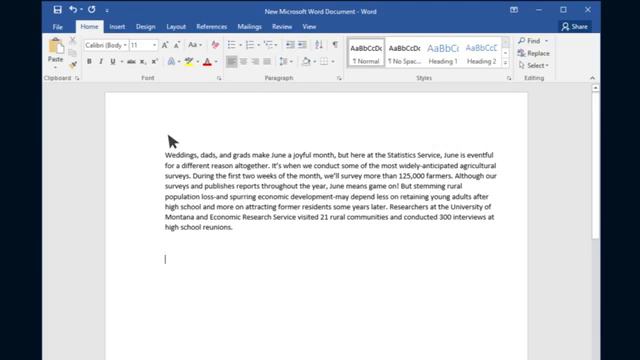Screen dimensions: 640x360
Task: Switch to the Mailings tab
Action: [x=249, y=27]
